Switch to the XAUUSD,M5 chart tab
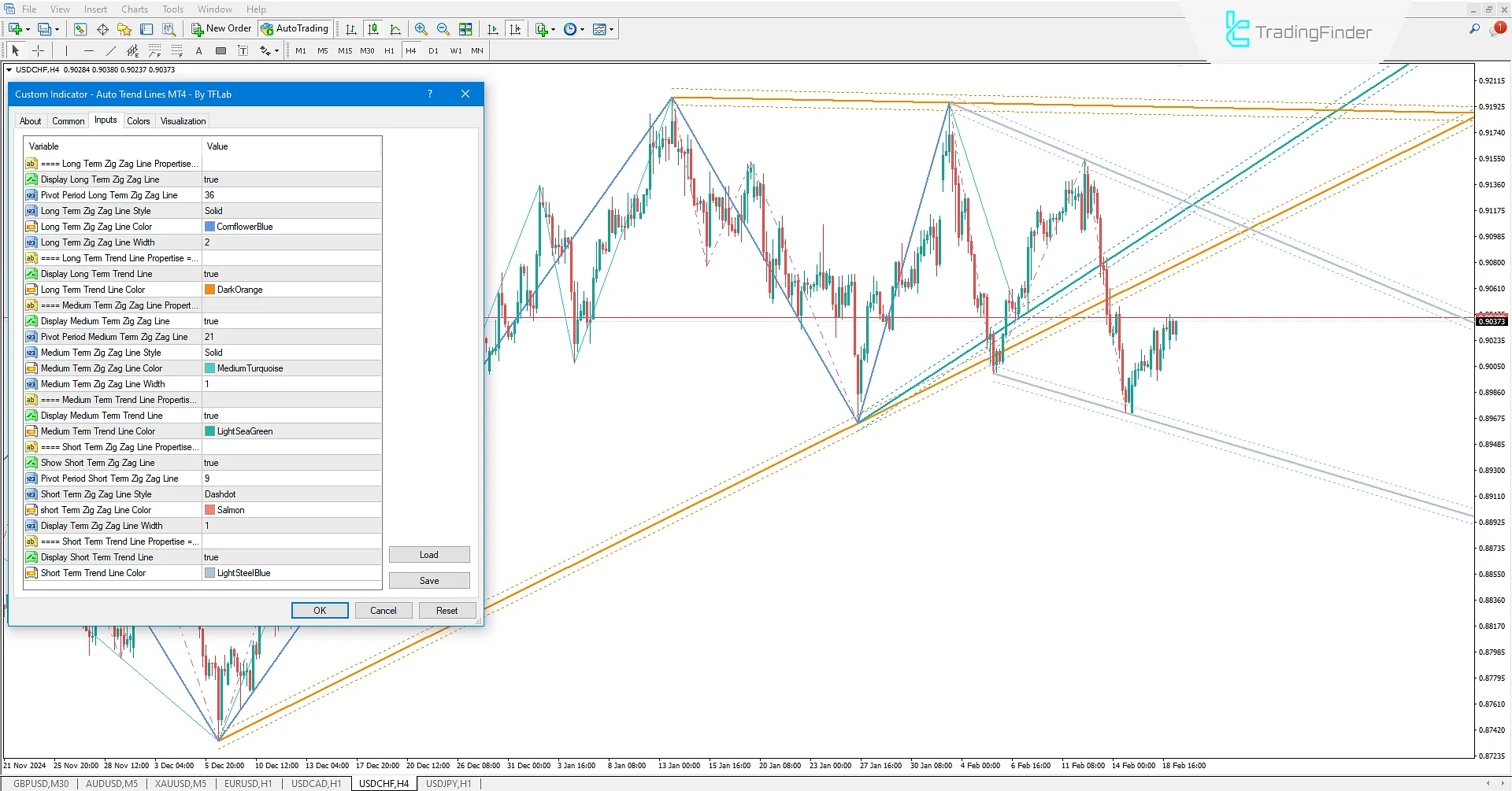 point(180,783)
